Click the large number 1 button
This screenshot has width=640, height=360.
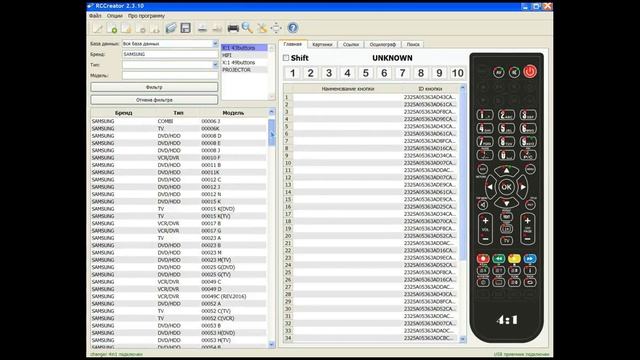coord(292,73)
